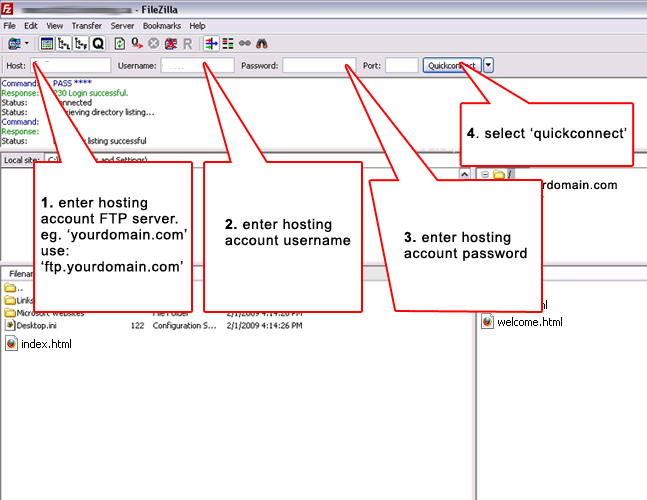This screenshot has height=500, width=647.
Task: Toggle the message log display icon
Action: click(x=47, y=43)
